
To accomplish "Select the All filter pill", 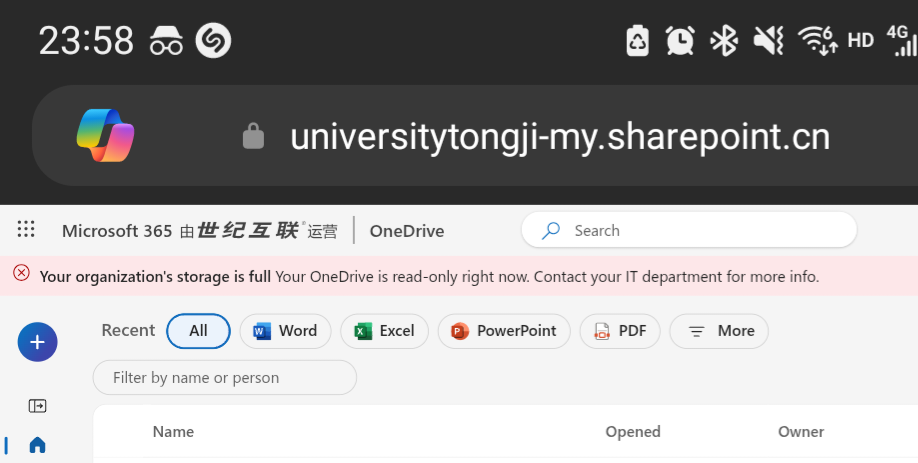I will click(198, 331).
